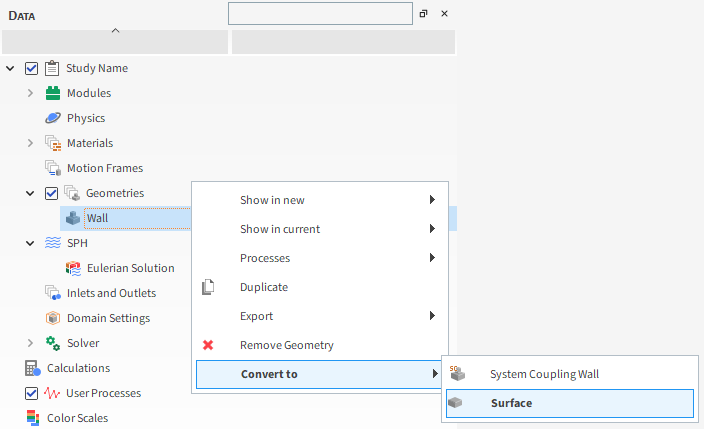704x429 pixels.
Task: Click the Study Name clipboard icon
Action: 52,68
